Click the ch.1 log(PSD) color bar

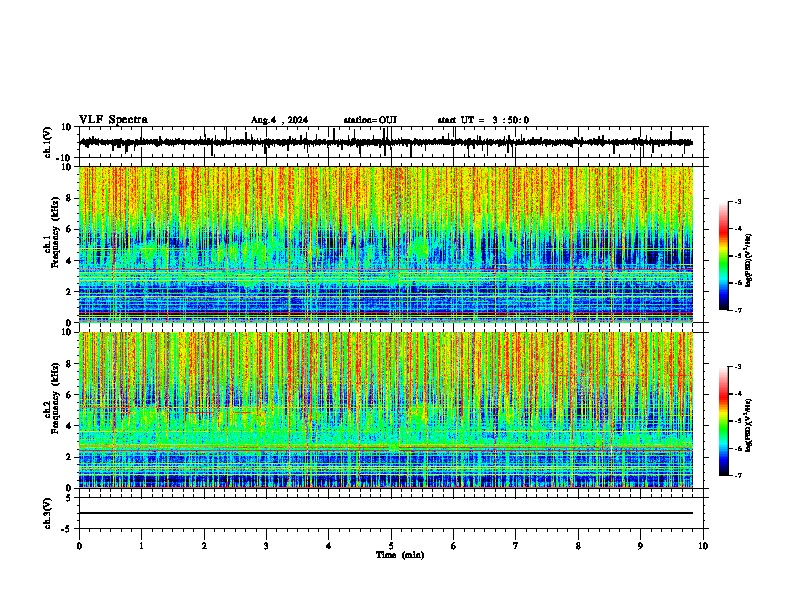[724, 256]
